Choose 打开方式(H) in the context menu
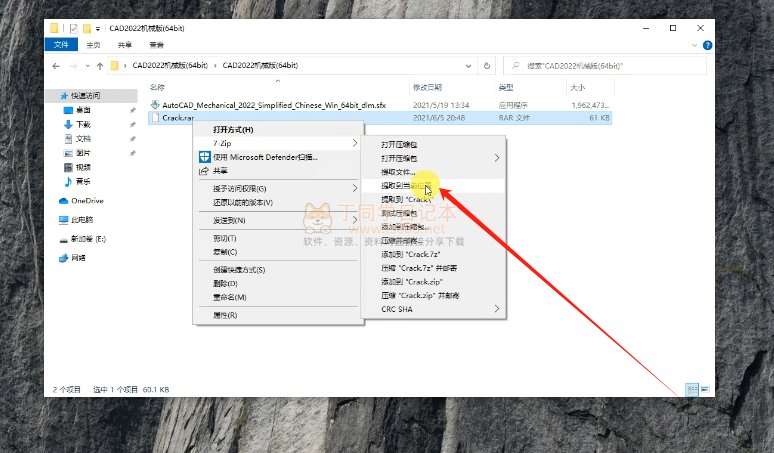 pos(278,130)
